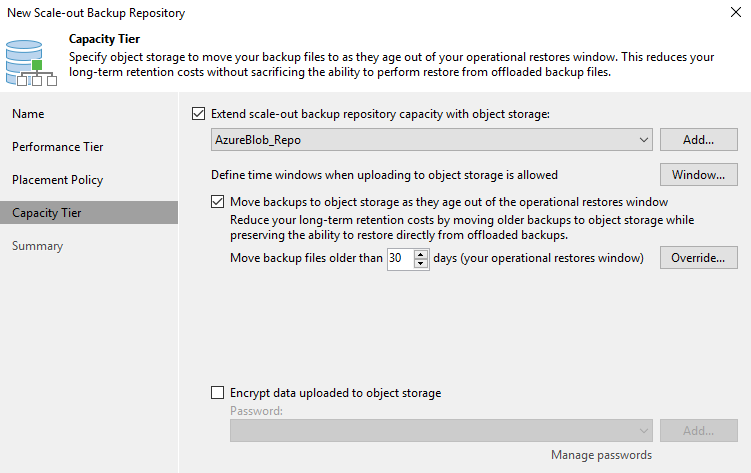Uncheck Extend scale-out backup repository capacity
Screen dimensions: 751x473
tap(198, 114)
